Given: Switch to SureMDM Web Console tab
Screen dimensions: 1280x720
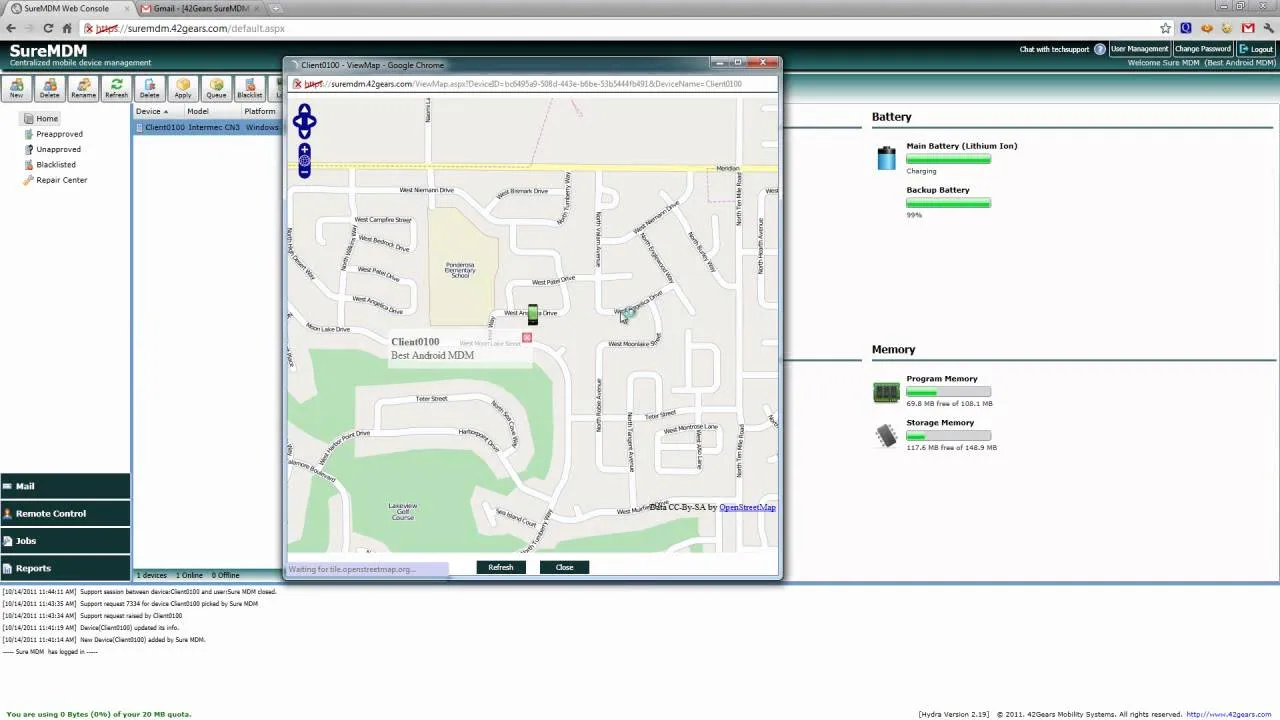Looking at the screenshot, I should point(65,8).
